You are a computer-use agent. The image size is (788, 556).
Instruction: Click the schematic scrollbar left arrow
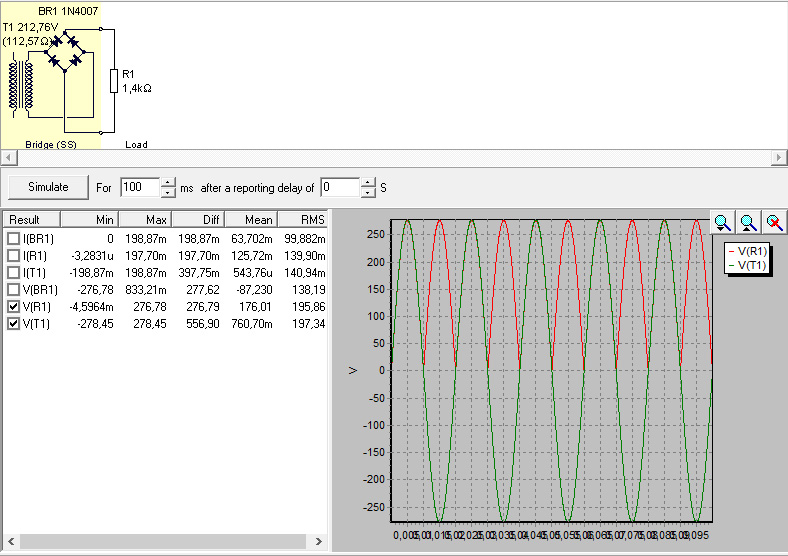point(7,158)
